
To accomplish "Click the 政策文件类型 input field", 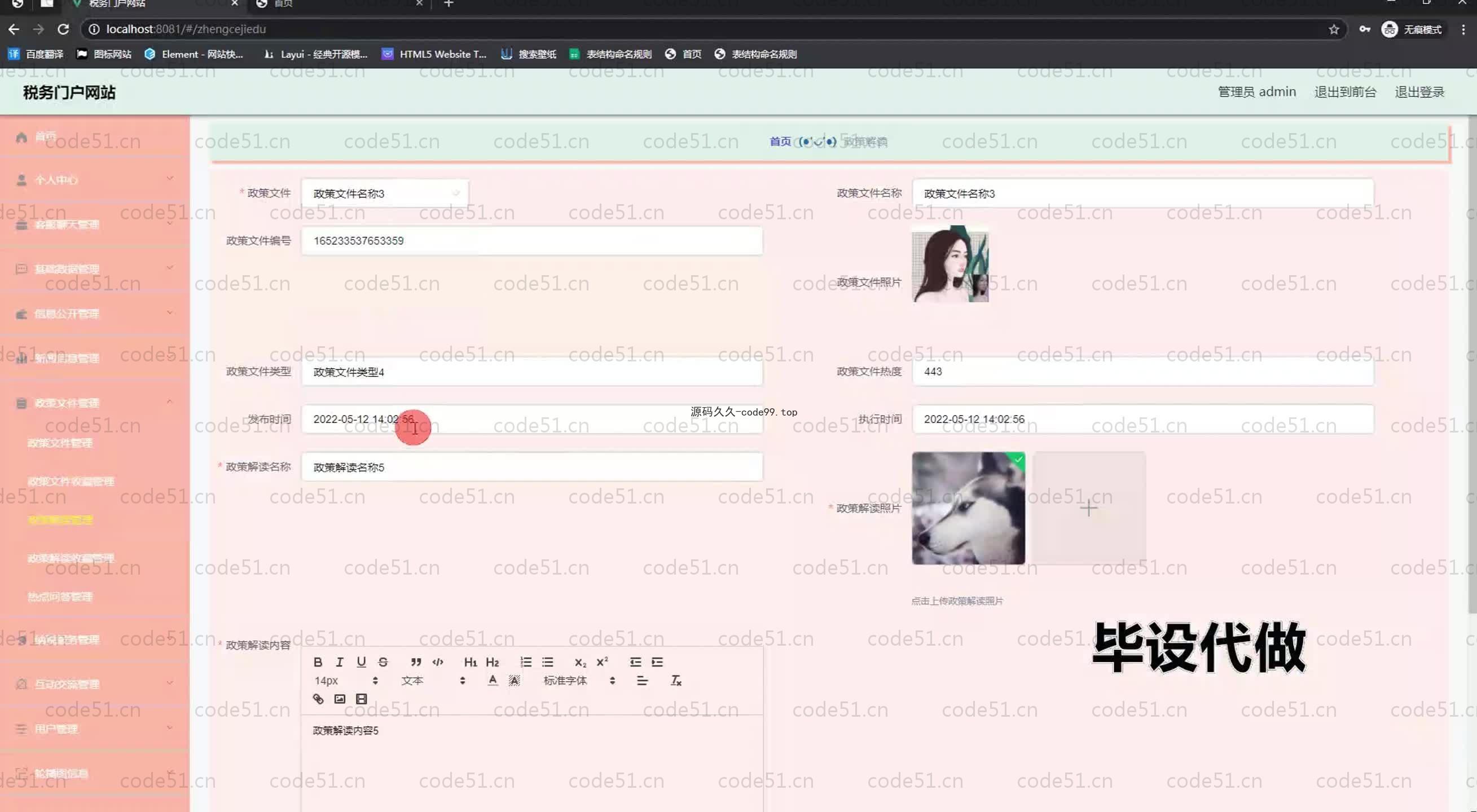I will pyautogui.click(x=531, y=372).
